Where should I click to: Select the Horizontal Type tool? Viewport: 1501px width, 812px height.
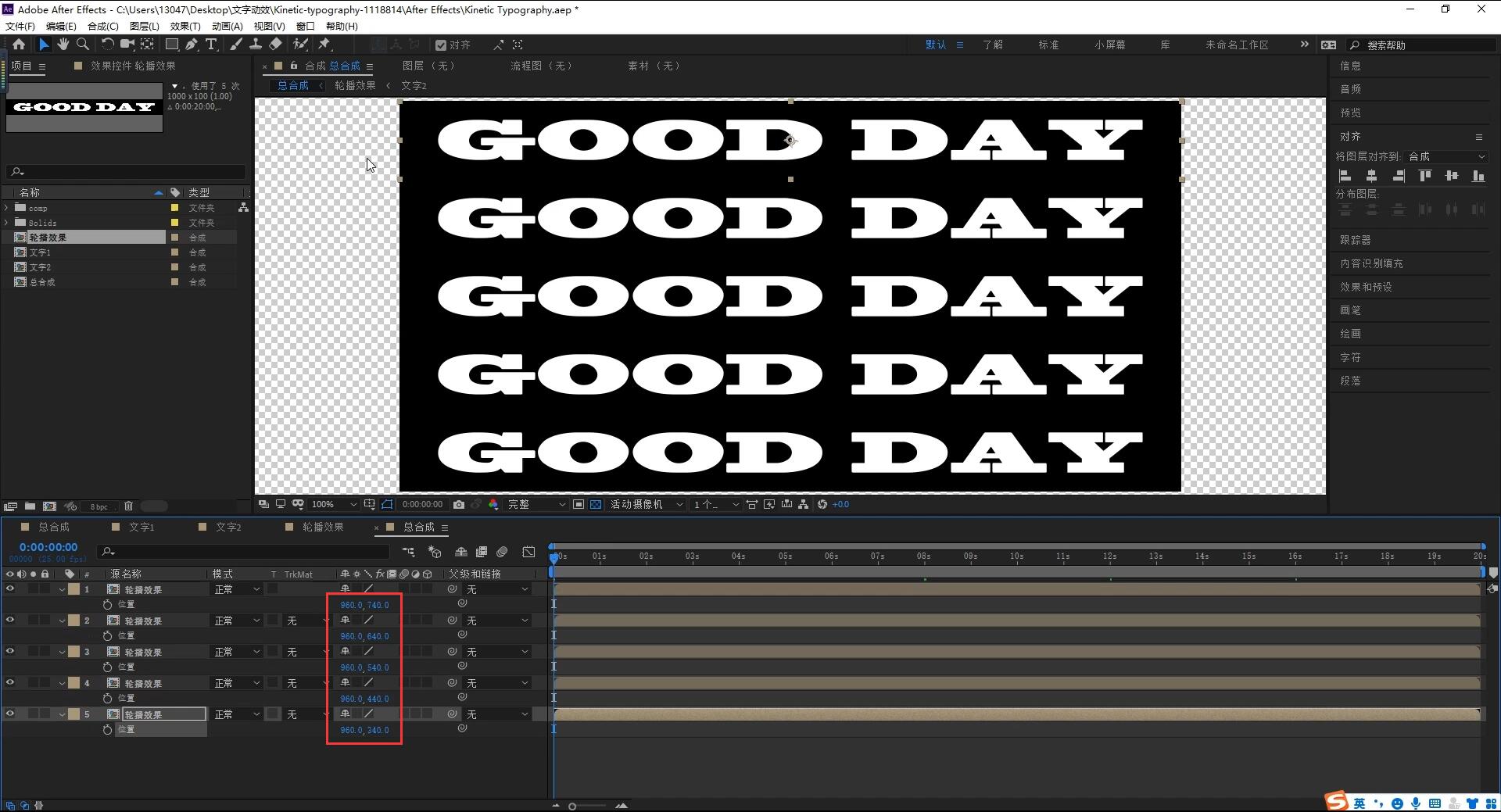[x=211, y=45]
